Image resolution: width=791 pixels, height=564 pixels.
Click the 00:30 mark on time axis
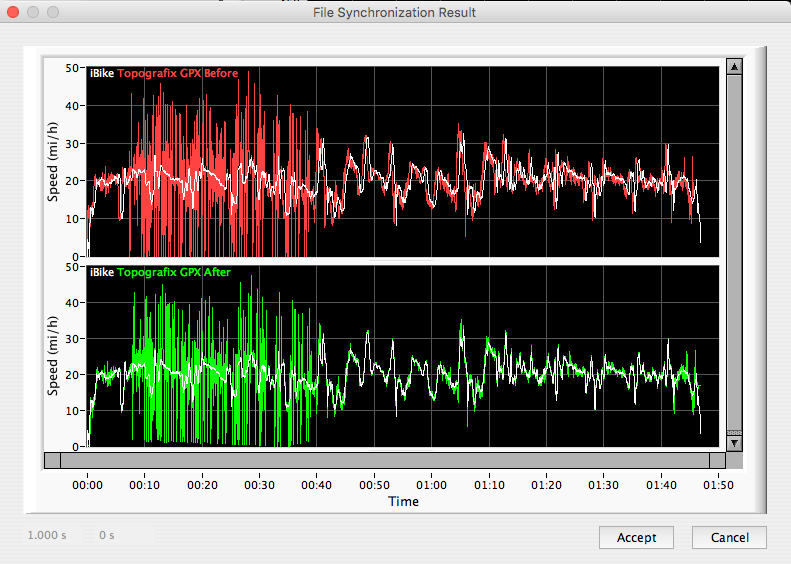260,485
